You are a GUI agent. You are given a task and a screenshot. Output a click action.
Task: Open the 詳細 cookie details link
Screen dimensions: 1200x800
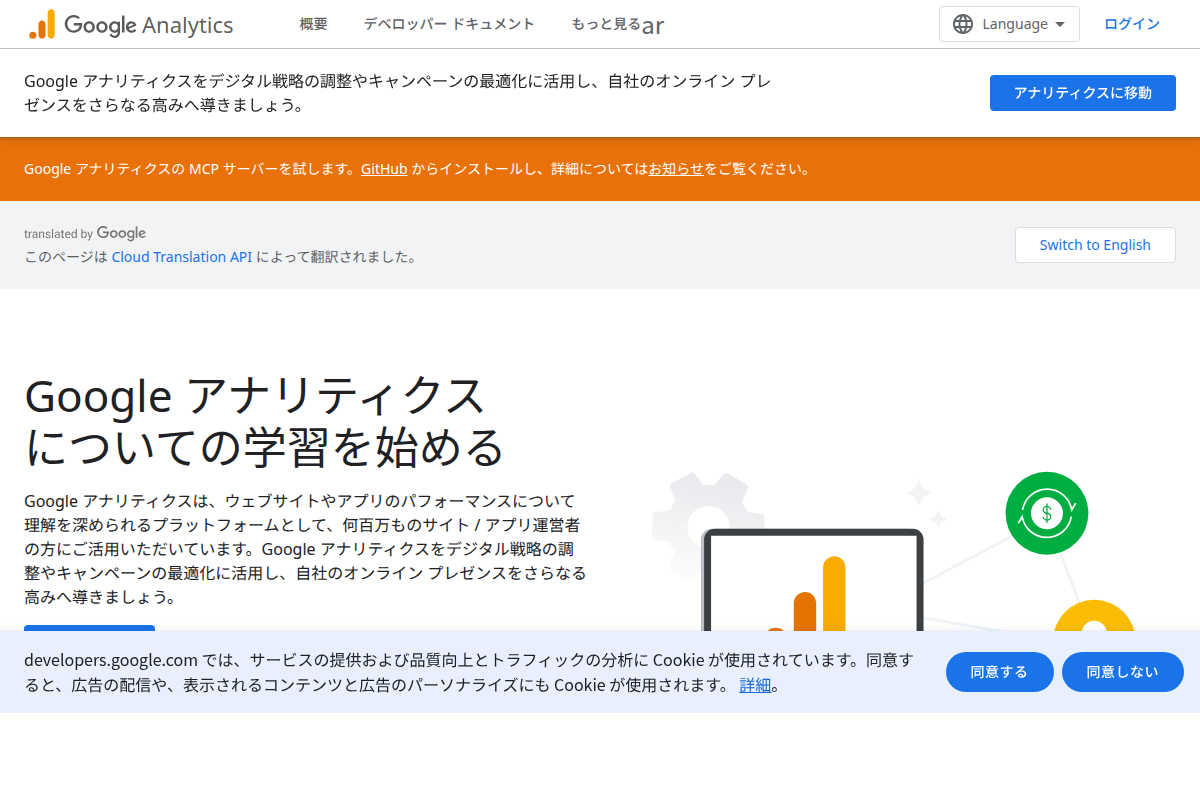tap(755, 685)
